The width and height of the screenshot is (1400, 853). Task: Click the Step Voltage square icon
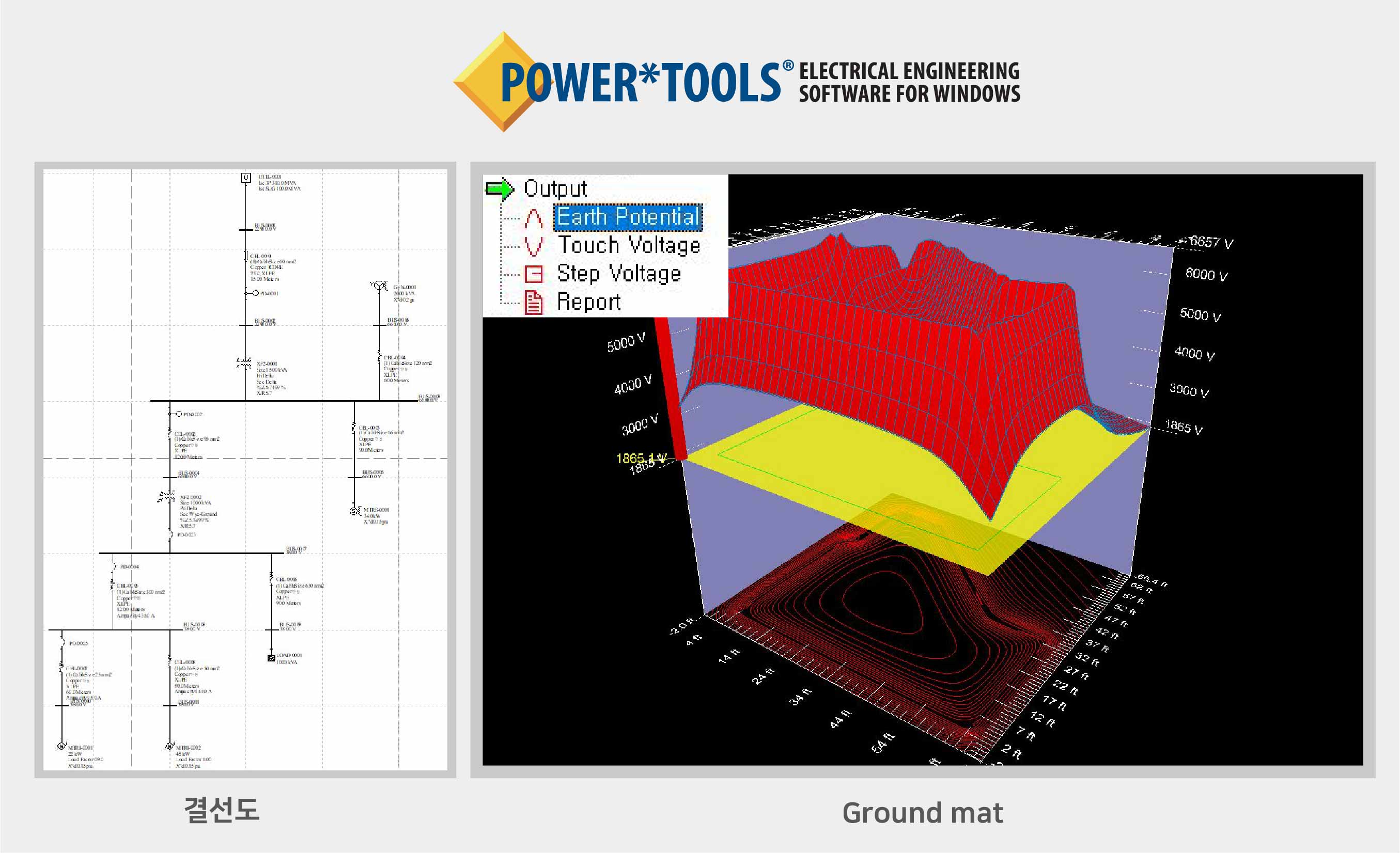[x=534, y=274]
